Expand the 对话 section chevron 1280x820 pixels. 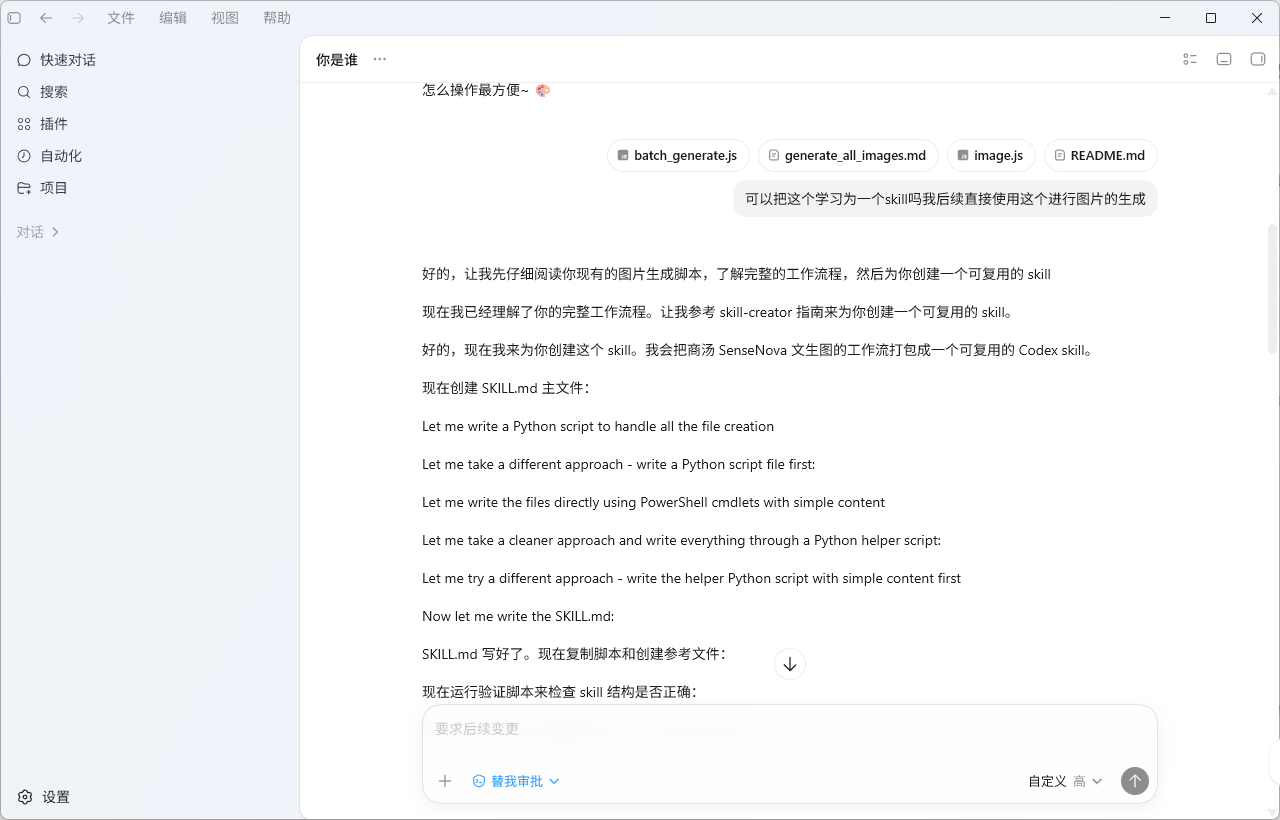point(55,232)
